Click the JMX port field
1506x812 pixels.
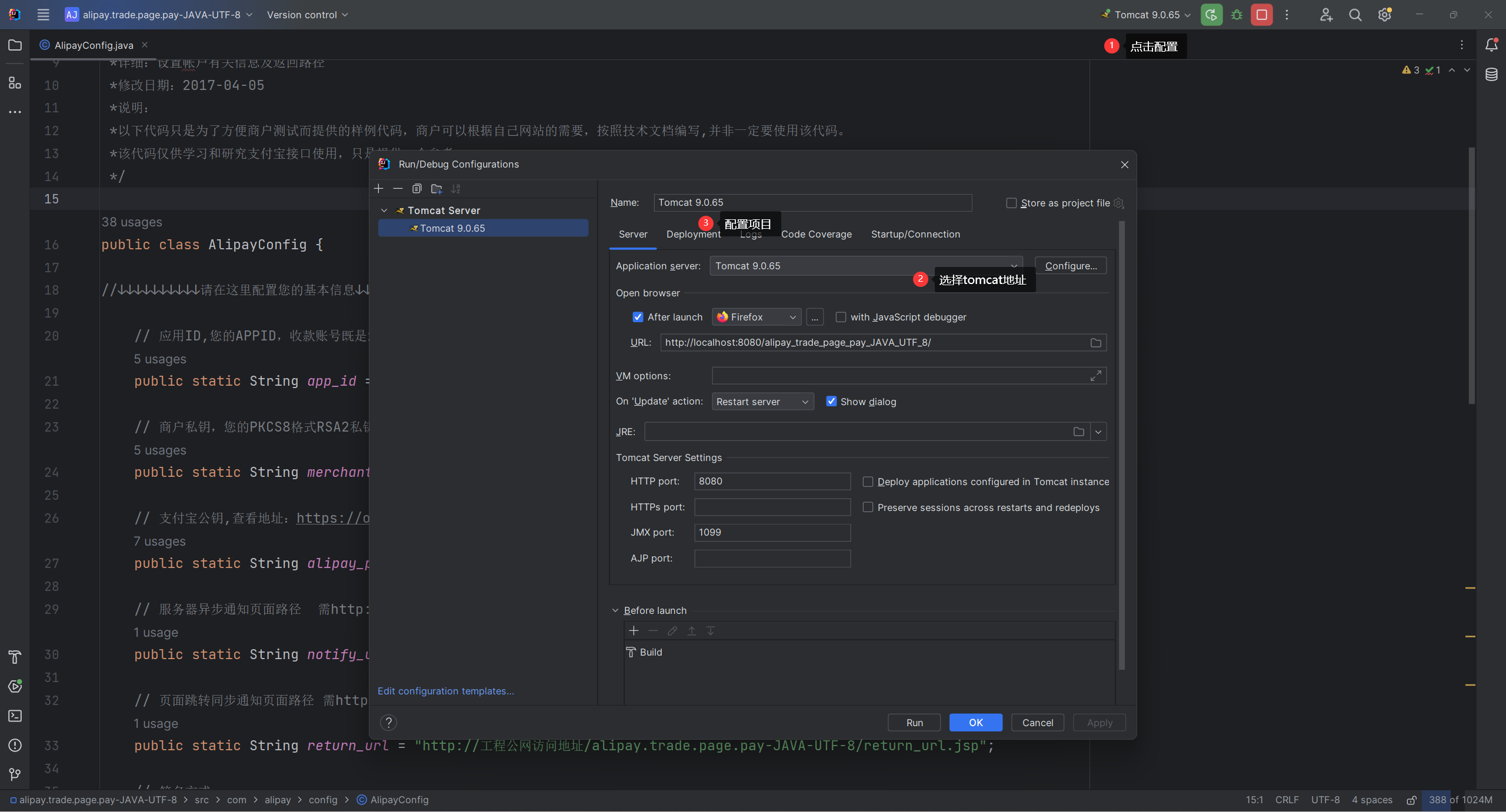(x=772, y=532)
